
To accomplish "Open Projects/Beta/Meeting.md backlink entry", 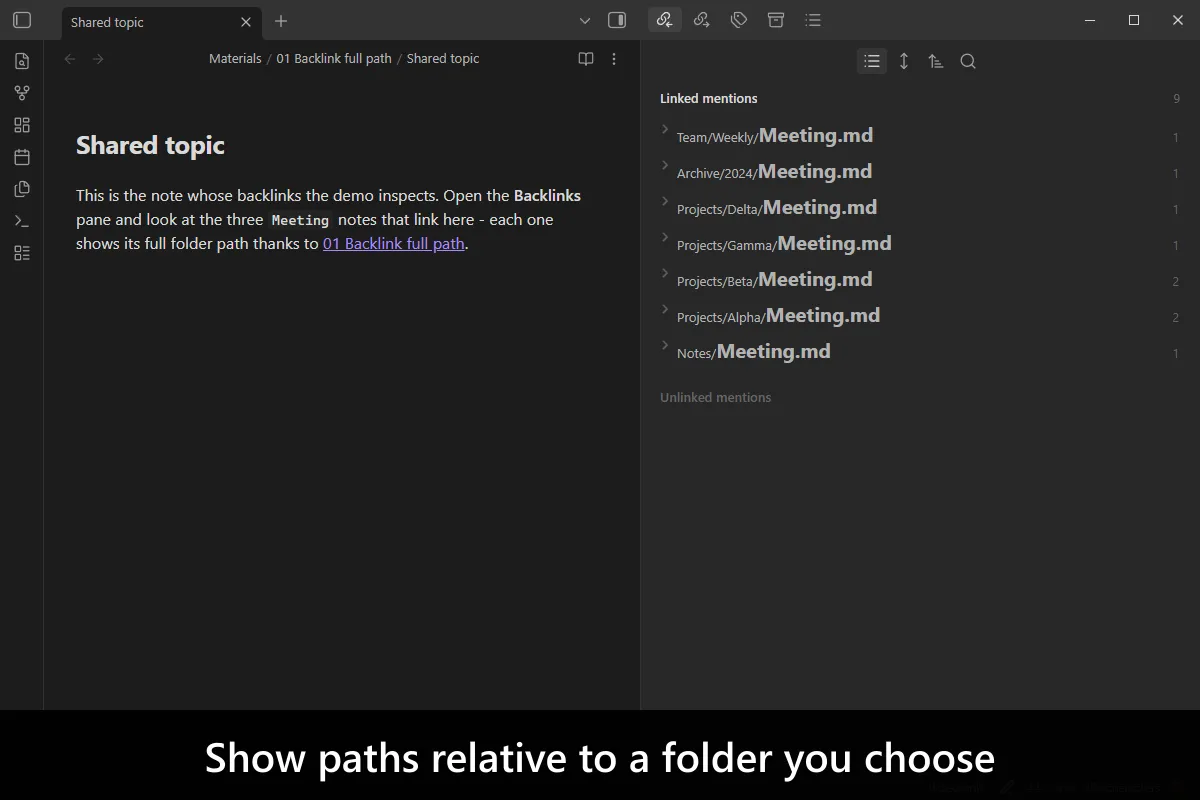I will (775, 280).
